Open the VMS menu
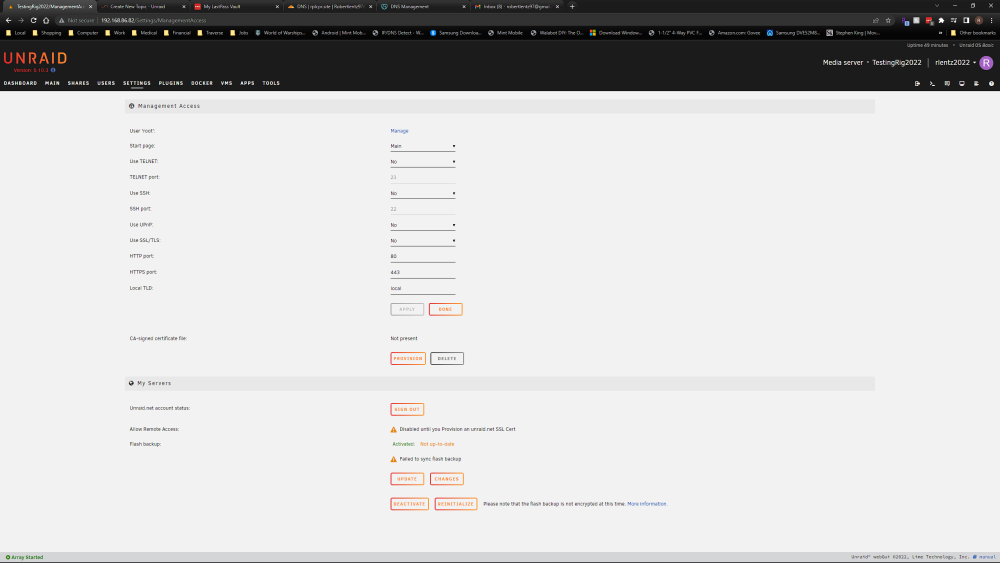Viewport: 1000px width, 563px height. (226, 83)
